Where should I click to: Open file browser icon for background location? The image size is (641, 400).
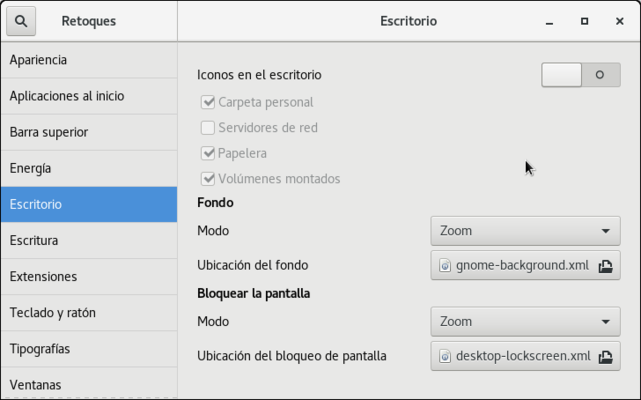[x=605, y=266]
